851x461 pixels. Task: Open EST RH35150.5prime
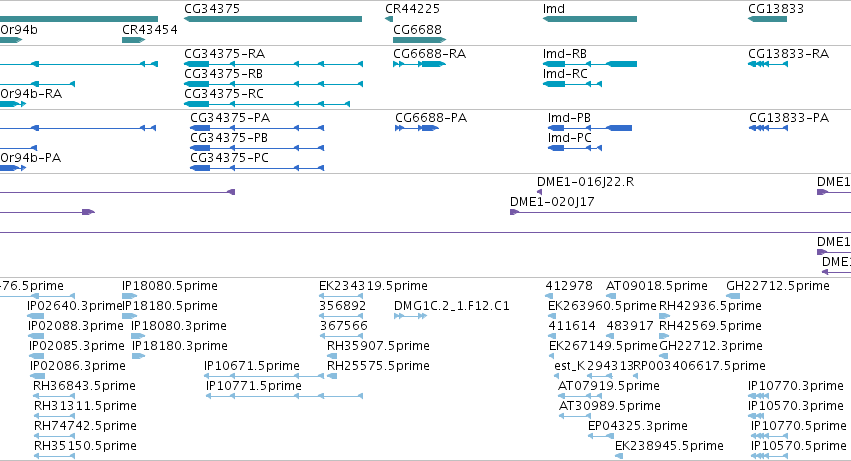click(x=85, y=446)
